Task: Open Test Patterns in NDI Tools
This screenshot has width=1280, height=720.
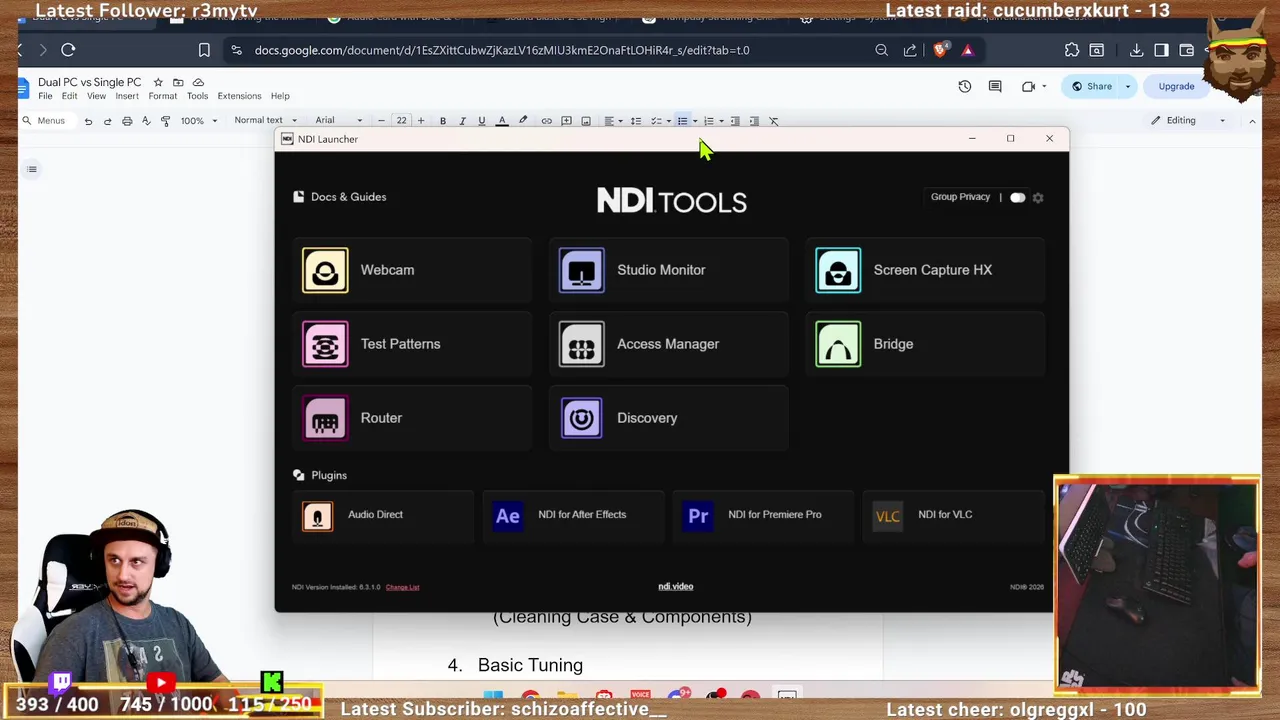Action: (x=412, y=344)
